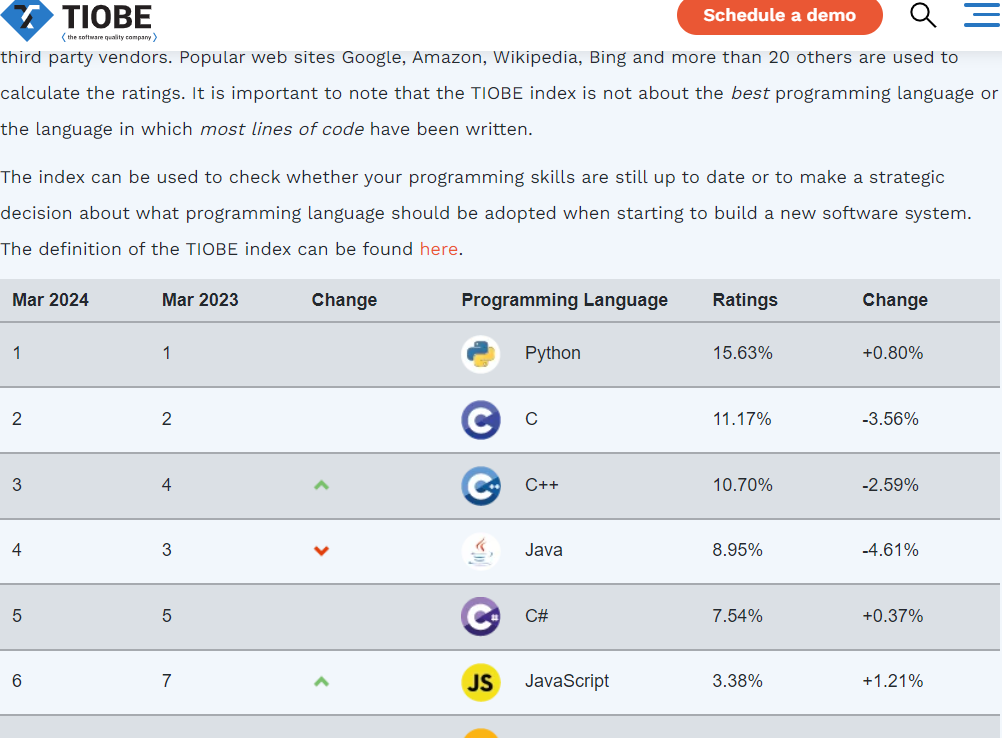The width and height of the screenshot is (1002, 738).
Task: Click the C# language name
Action: pyautogui.click(x=537, y=615)
